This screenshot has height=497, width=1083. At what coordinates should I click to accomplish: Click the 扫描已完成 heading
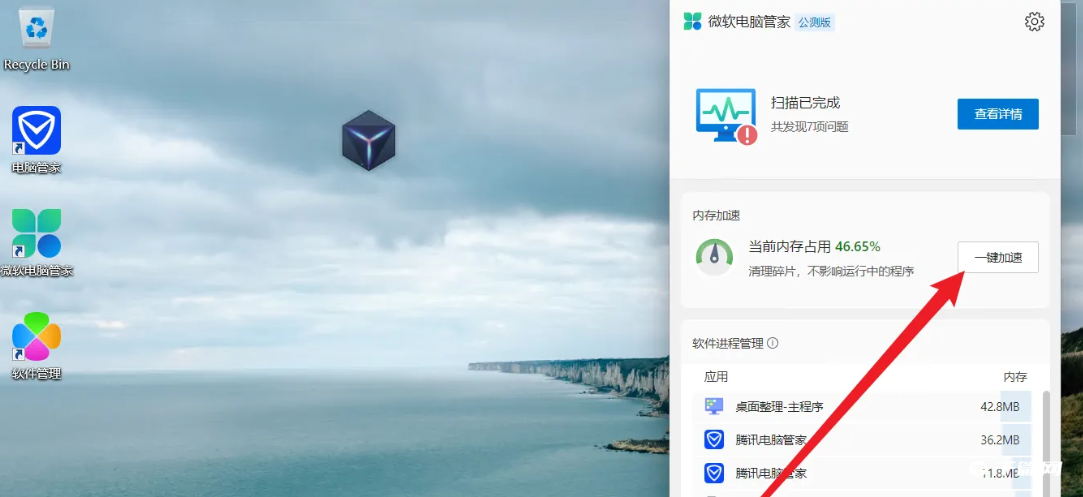click(805, 103)
